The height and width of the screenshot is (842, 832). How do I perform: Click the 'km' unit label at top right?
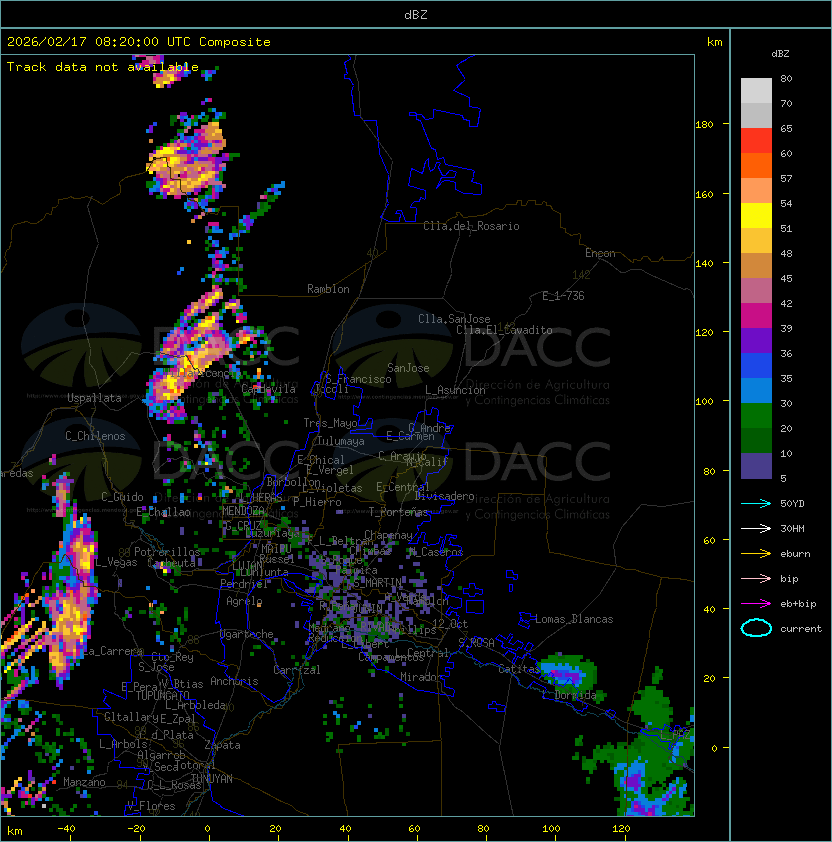tap(714, 42)
